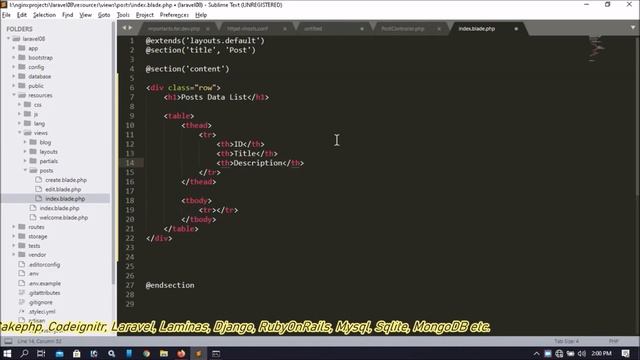Open Task View on the taskbar
The image size is (640, 360).
[x=41, y=353]
